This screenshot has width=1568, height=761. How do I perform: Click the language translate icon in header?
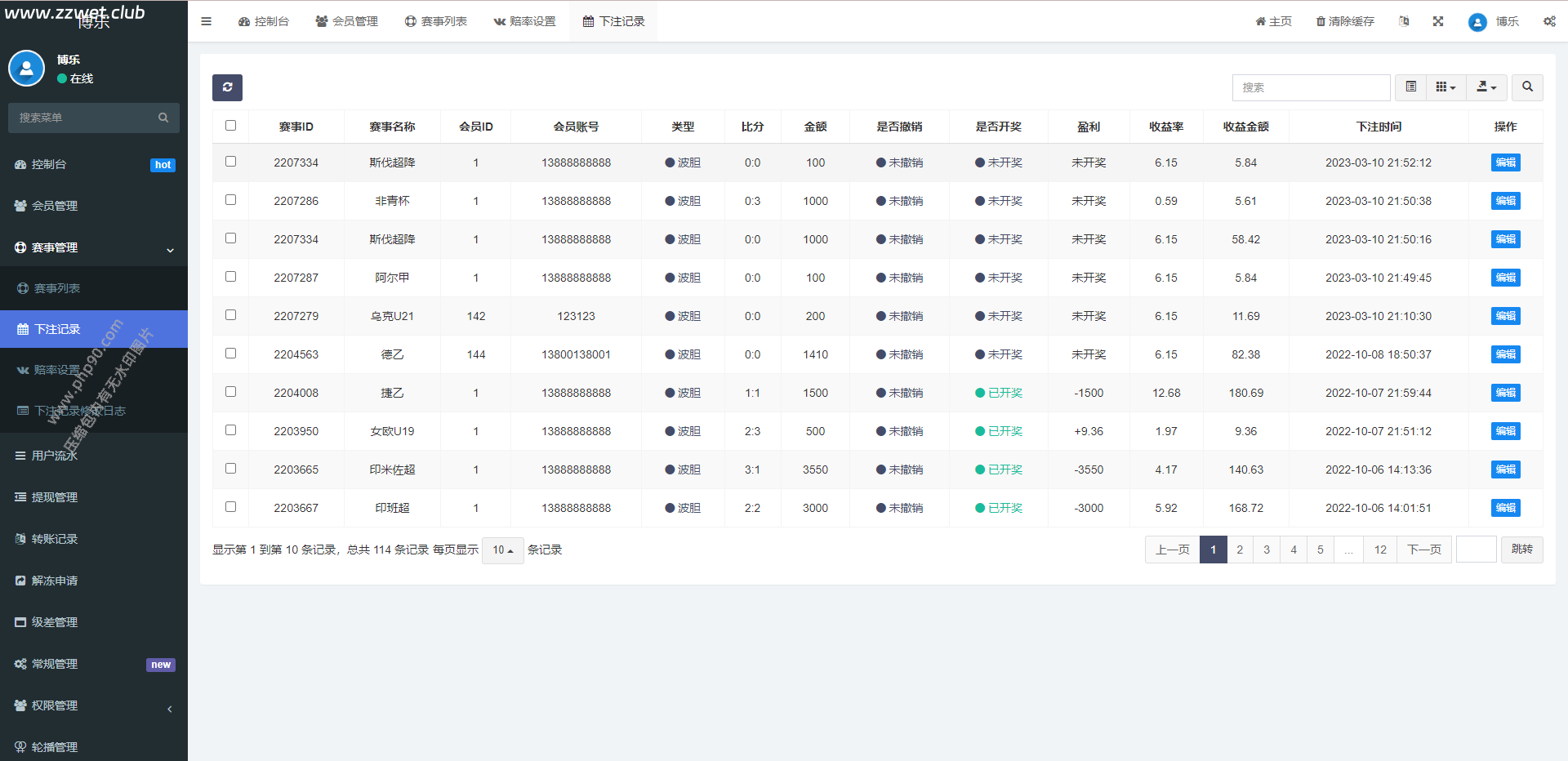point(1403,21)
